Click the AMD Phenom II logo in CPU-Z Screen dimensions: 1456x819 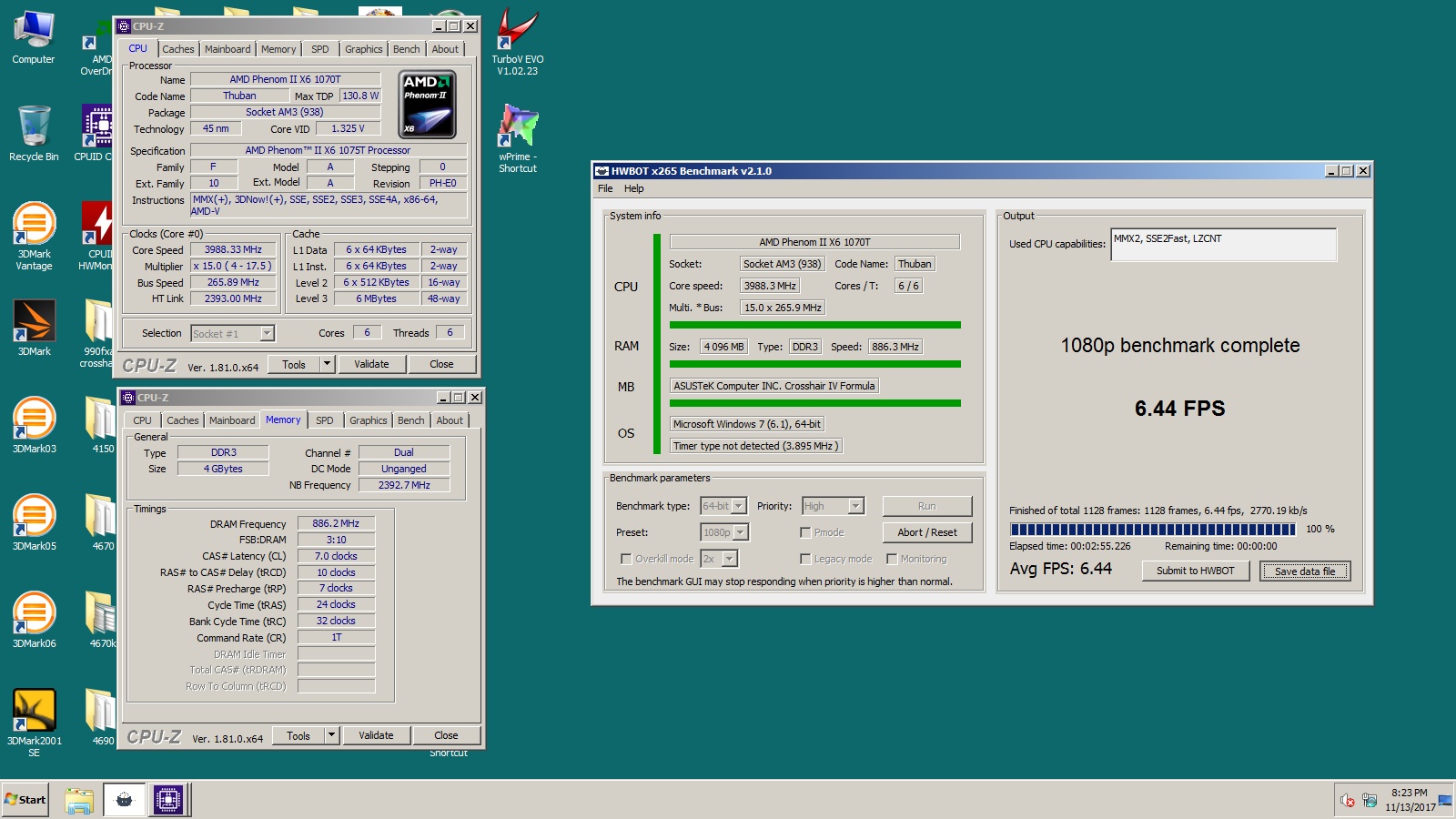click(x=427, y=105)
